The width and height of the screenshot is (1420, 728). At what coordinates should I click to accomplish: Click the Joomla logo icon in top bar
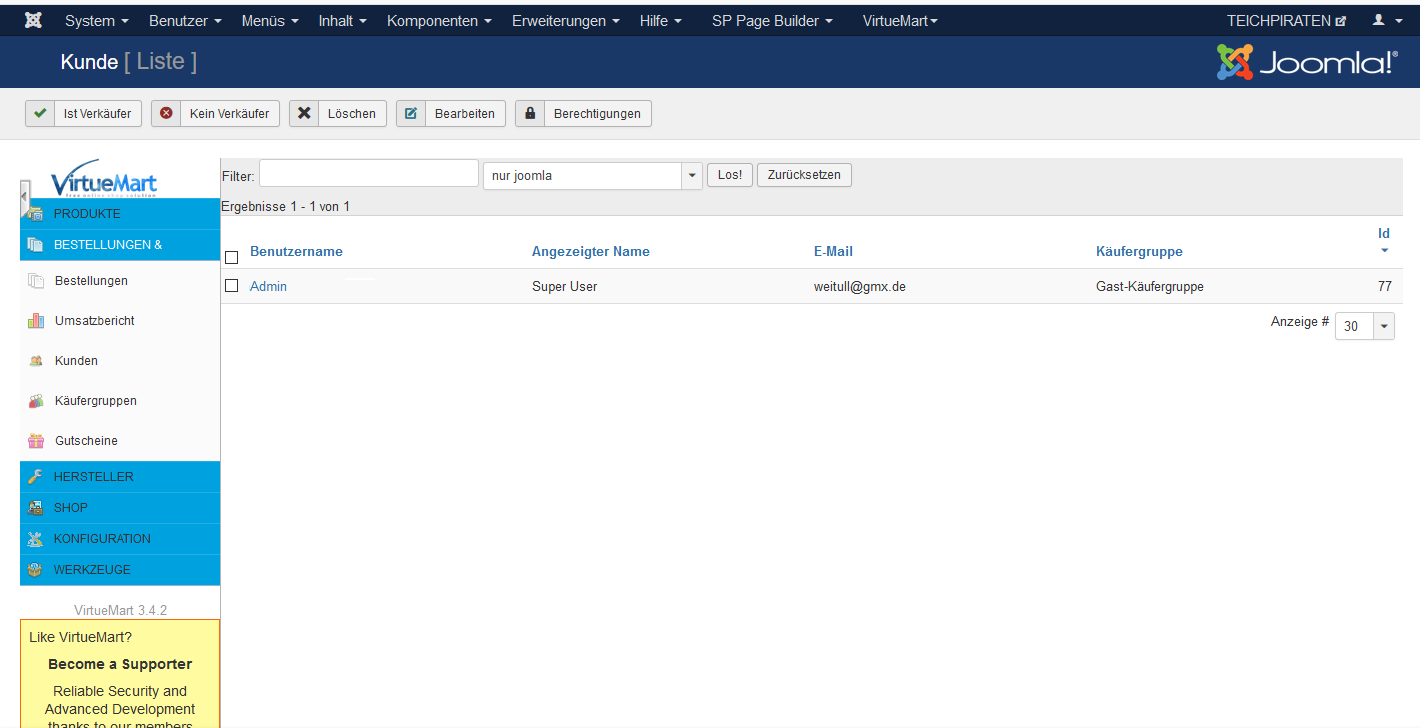pyautogui.click(x=33, y=20)
